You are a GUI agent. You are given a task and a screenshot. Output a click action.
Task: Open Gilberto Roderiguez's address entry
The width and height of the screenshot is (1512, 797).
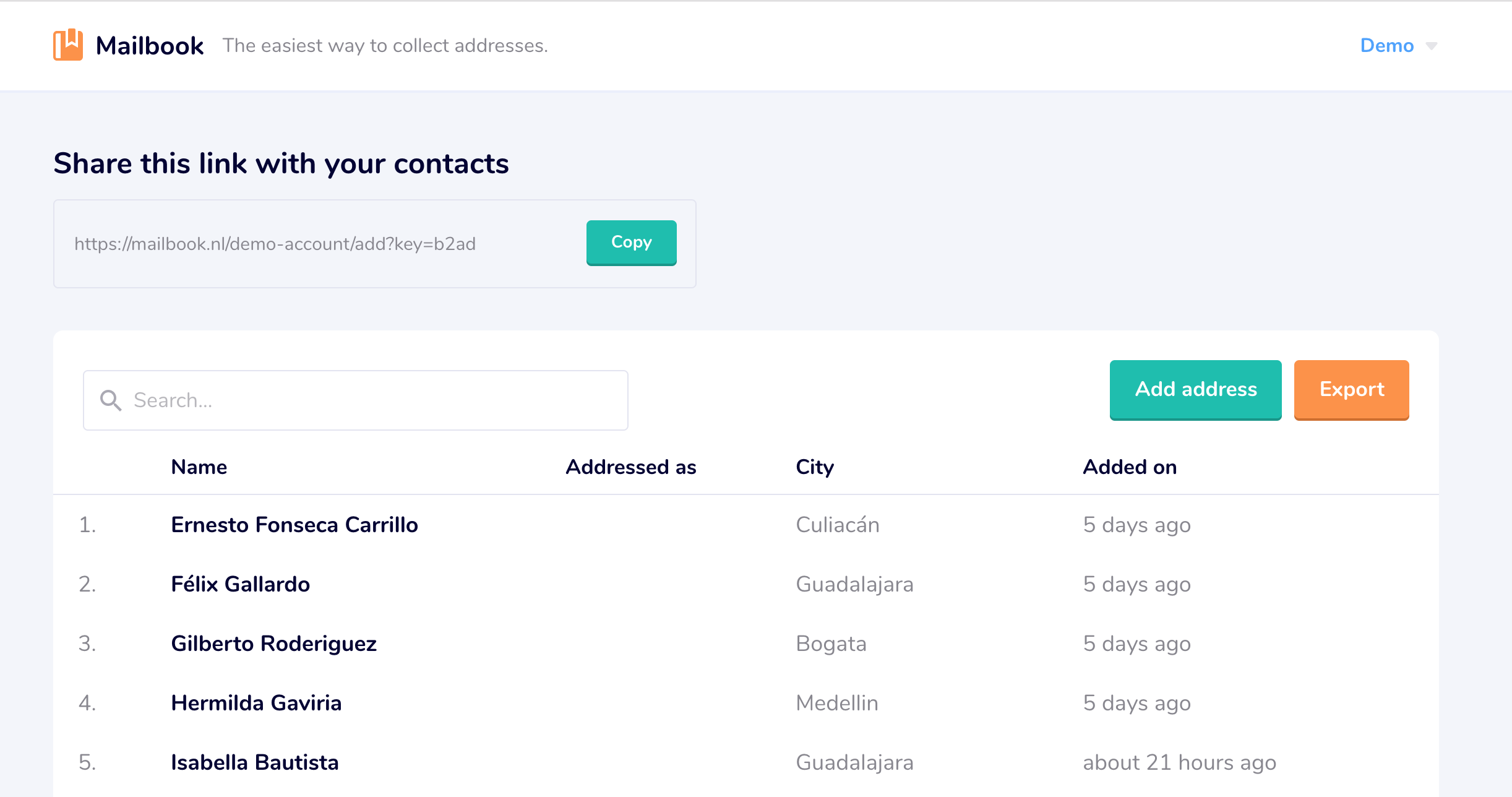(273, 644)
